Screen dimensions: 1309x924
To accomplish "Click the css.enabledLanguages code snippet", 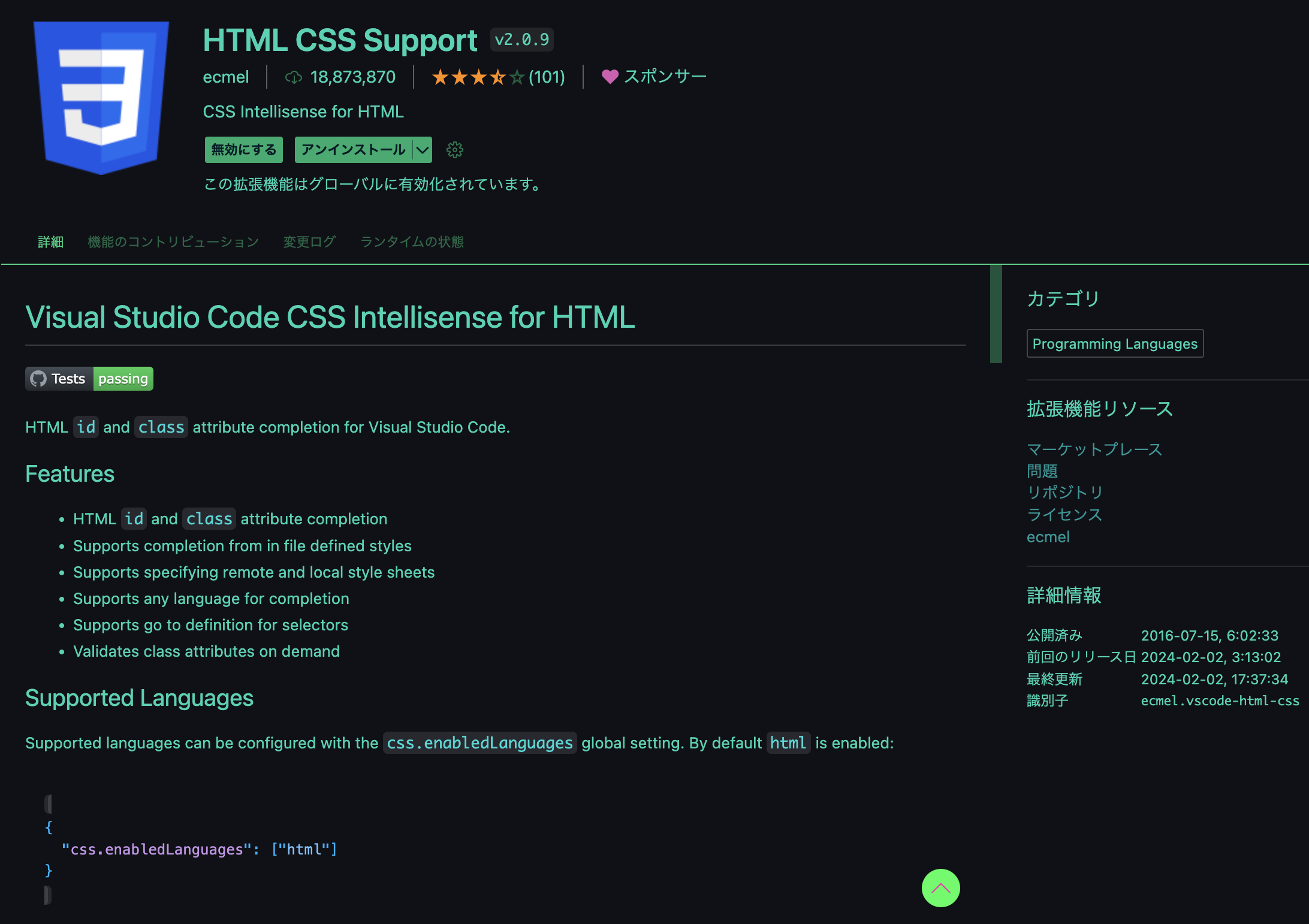I will coord(479,743).
